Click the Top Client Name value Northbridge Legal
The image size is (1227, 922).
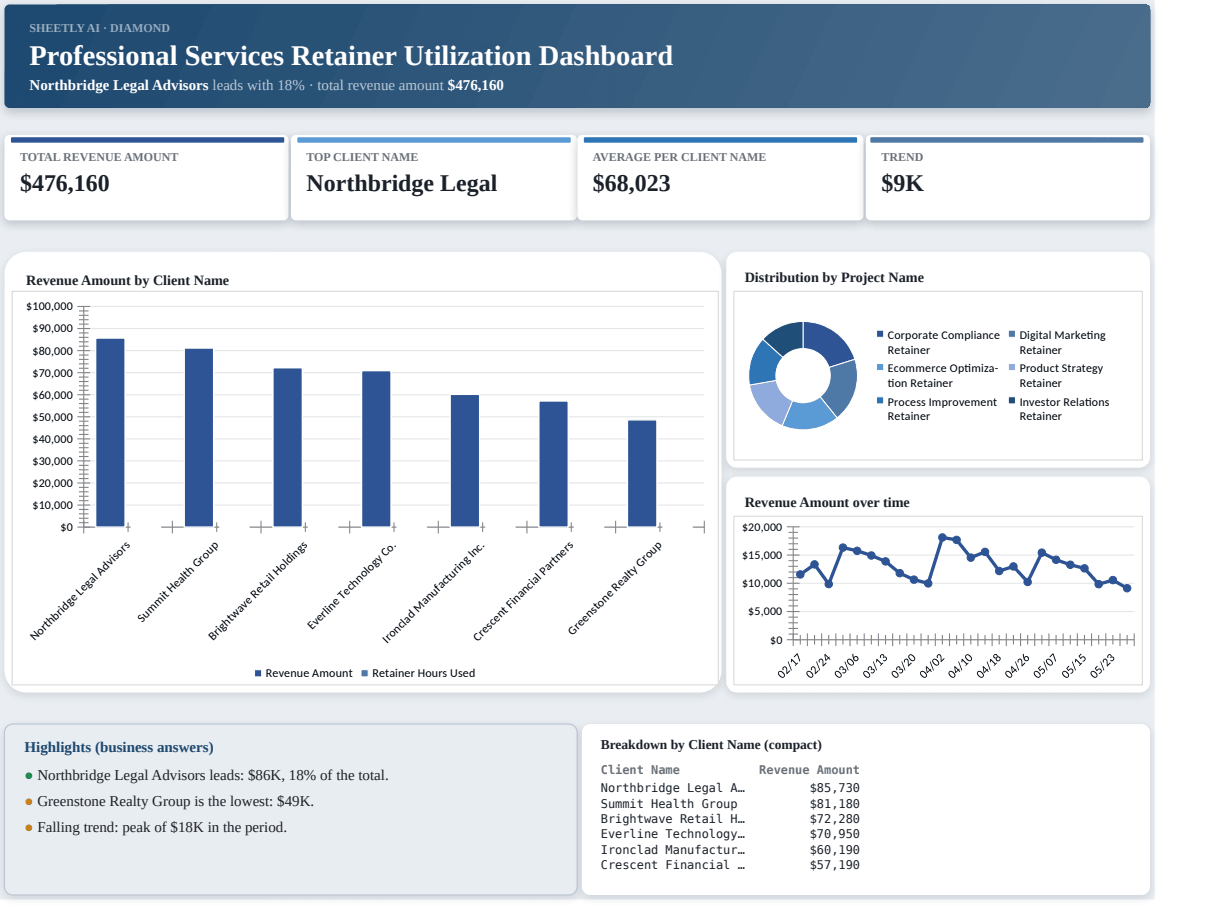click(401, 184)
